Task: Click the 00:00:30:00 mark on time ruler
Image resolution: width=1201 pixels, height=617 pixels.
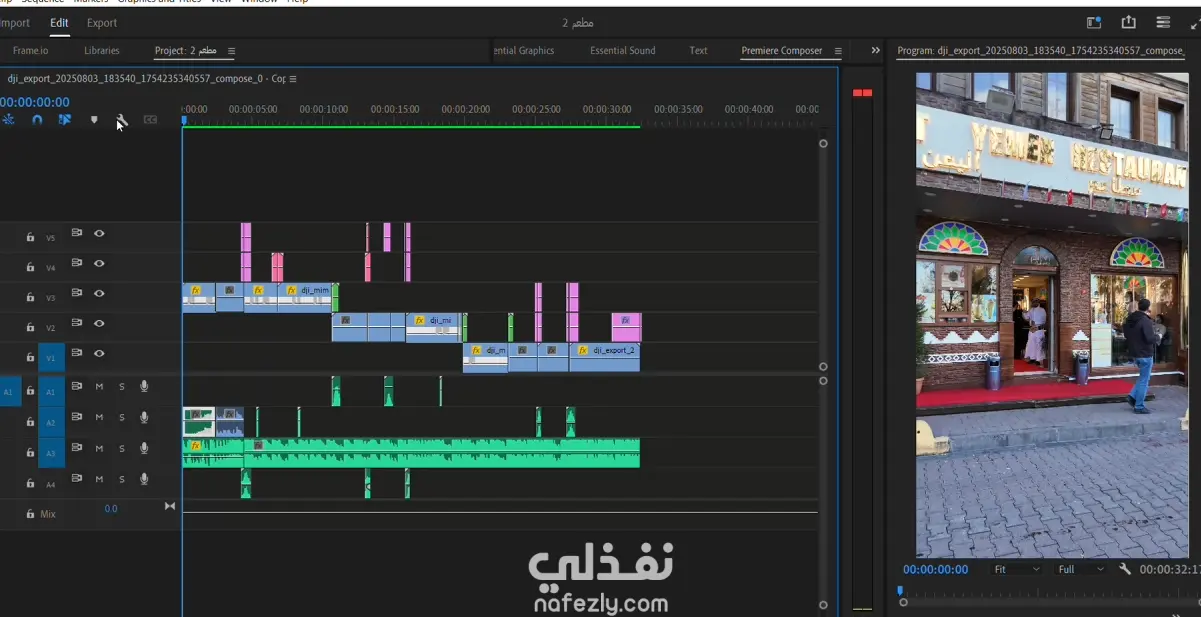Action: [607, 109]
